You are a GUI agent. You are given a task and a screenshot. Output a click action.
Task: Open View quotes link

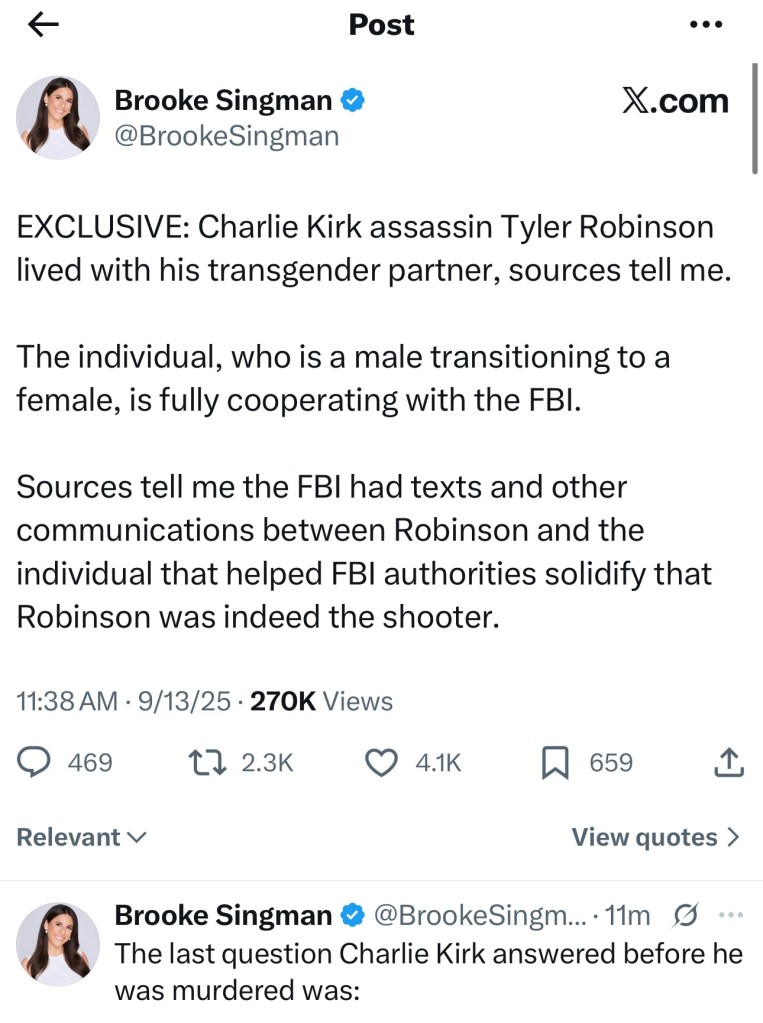[x=655, y=837]
